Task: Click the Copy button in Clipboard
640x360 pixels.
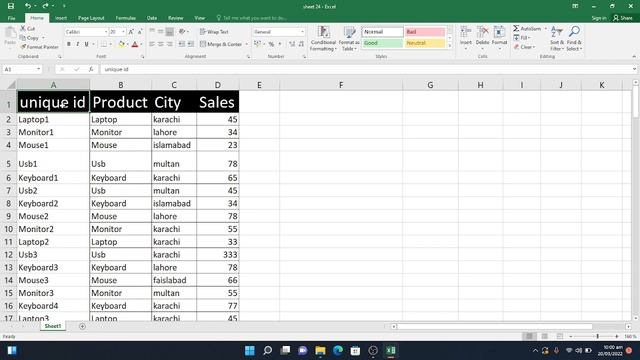Action: coord(30,38)
